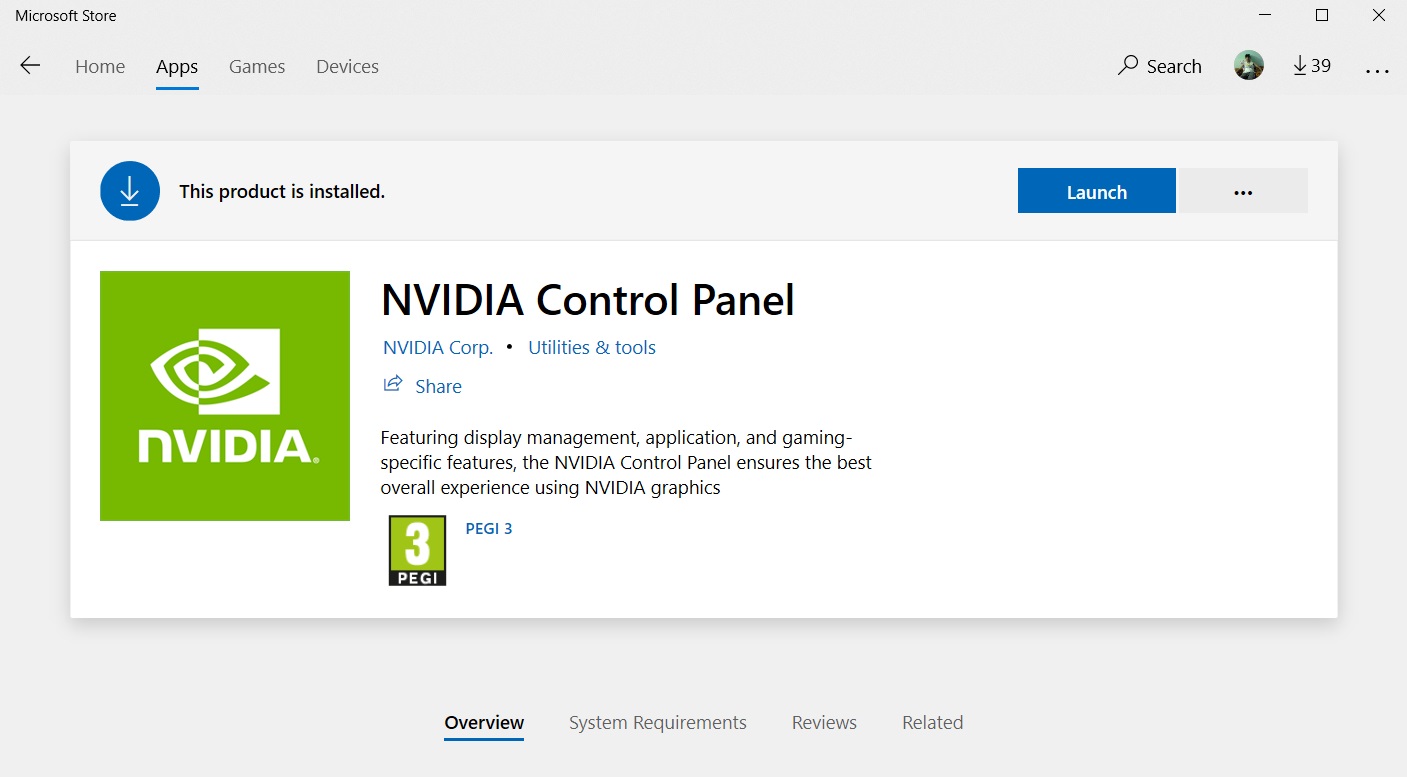1407x777 pixels.
Task: Select the Apps tab
Action: [x=177, y=67]
